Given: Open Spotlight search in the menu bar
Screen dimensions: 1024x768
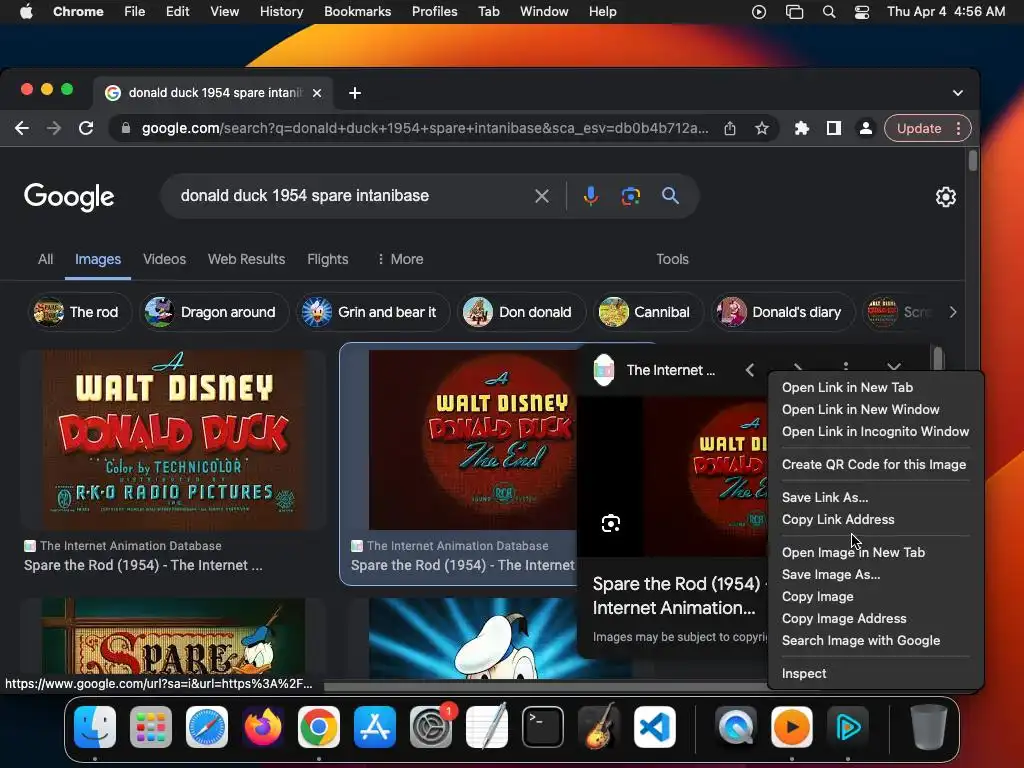Looking at the screenshot, I should pyautogui.click(x=829, y=12).
